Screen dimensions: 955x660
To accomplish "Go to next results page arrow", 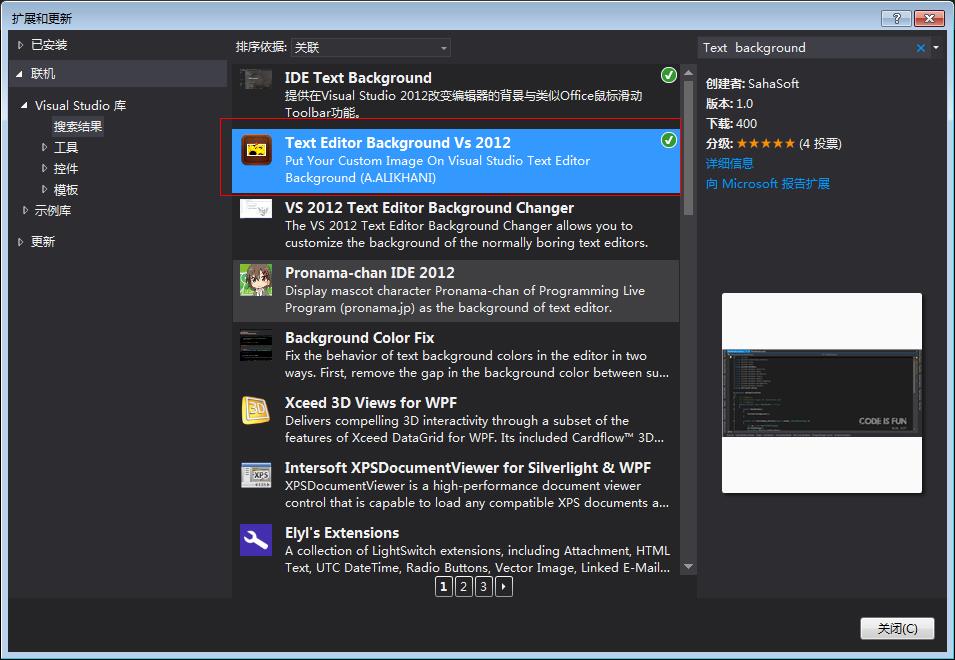I will coord(504,587).
